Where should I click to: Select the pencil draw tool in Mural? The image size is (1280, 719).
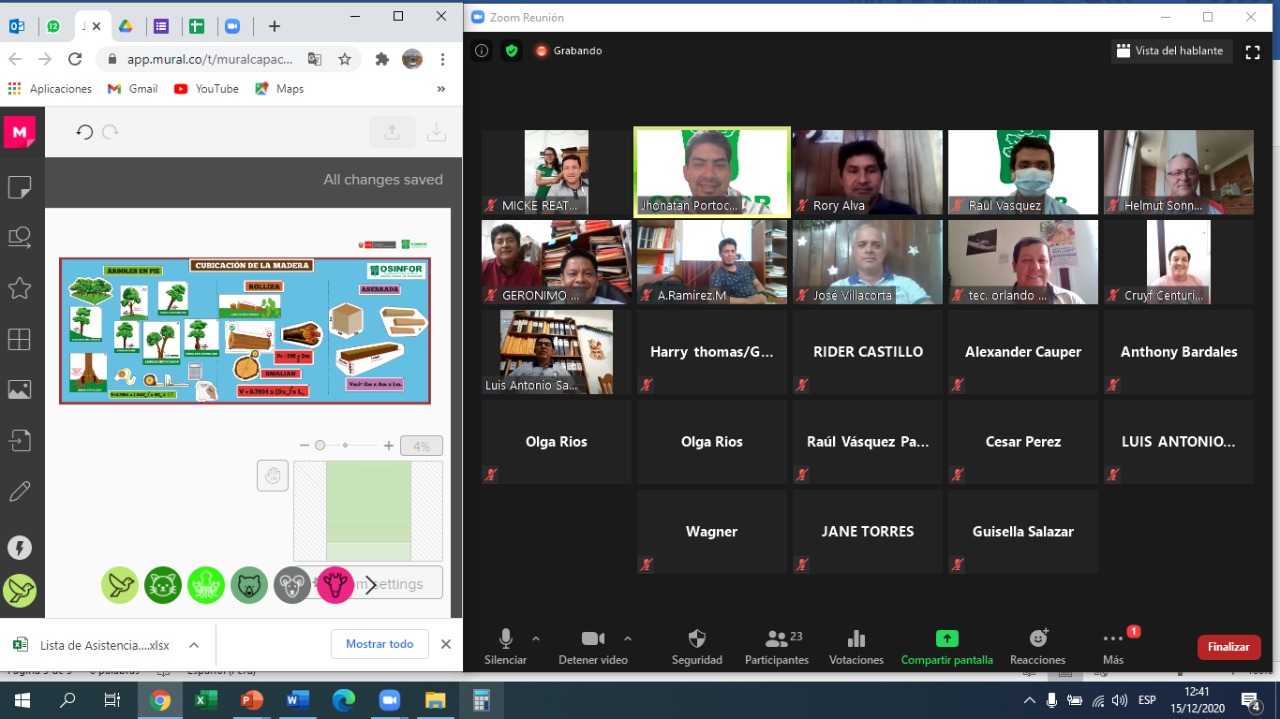(19, 491)
